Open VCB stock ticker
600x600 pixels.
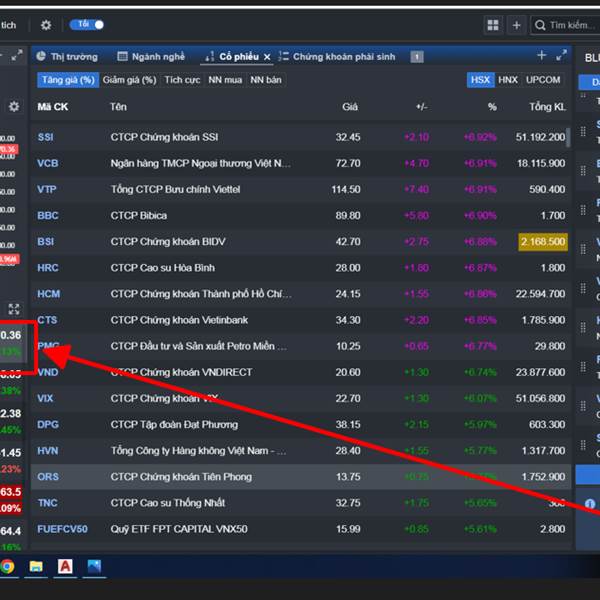coord(47,163)
